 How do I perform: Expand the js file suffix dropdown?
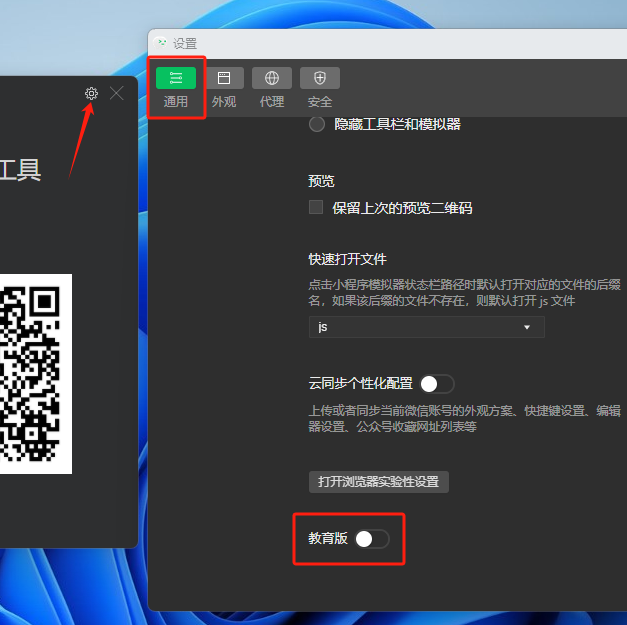(427, 327)
